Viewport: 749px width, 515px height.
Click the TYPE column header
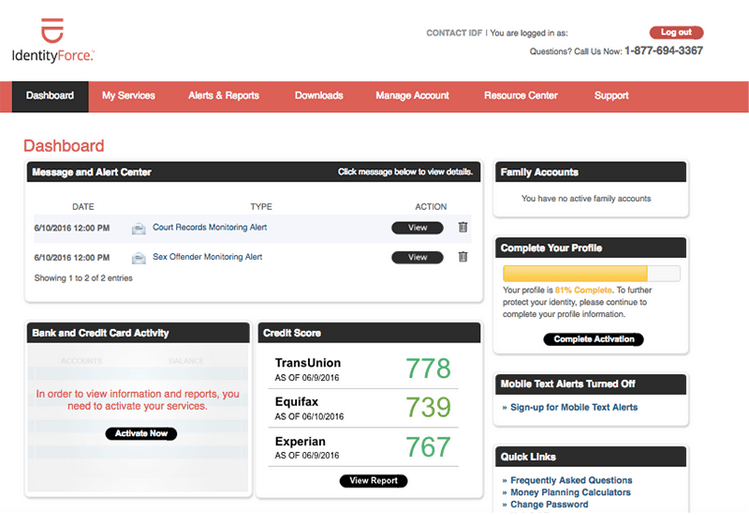coord(261,207)
